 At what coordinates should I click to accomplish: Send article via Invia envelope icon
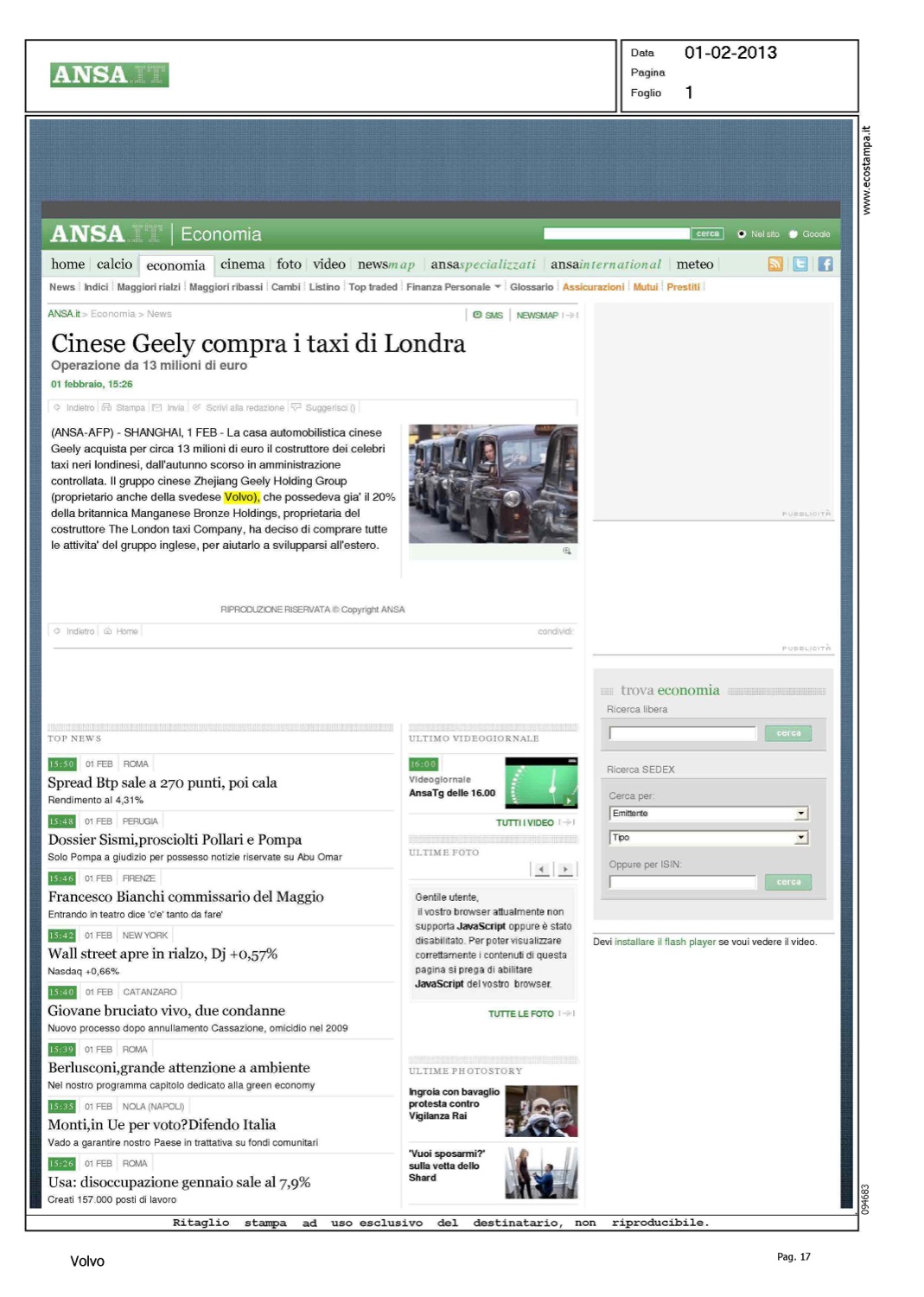[x=157, y=407]
